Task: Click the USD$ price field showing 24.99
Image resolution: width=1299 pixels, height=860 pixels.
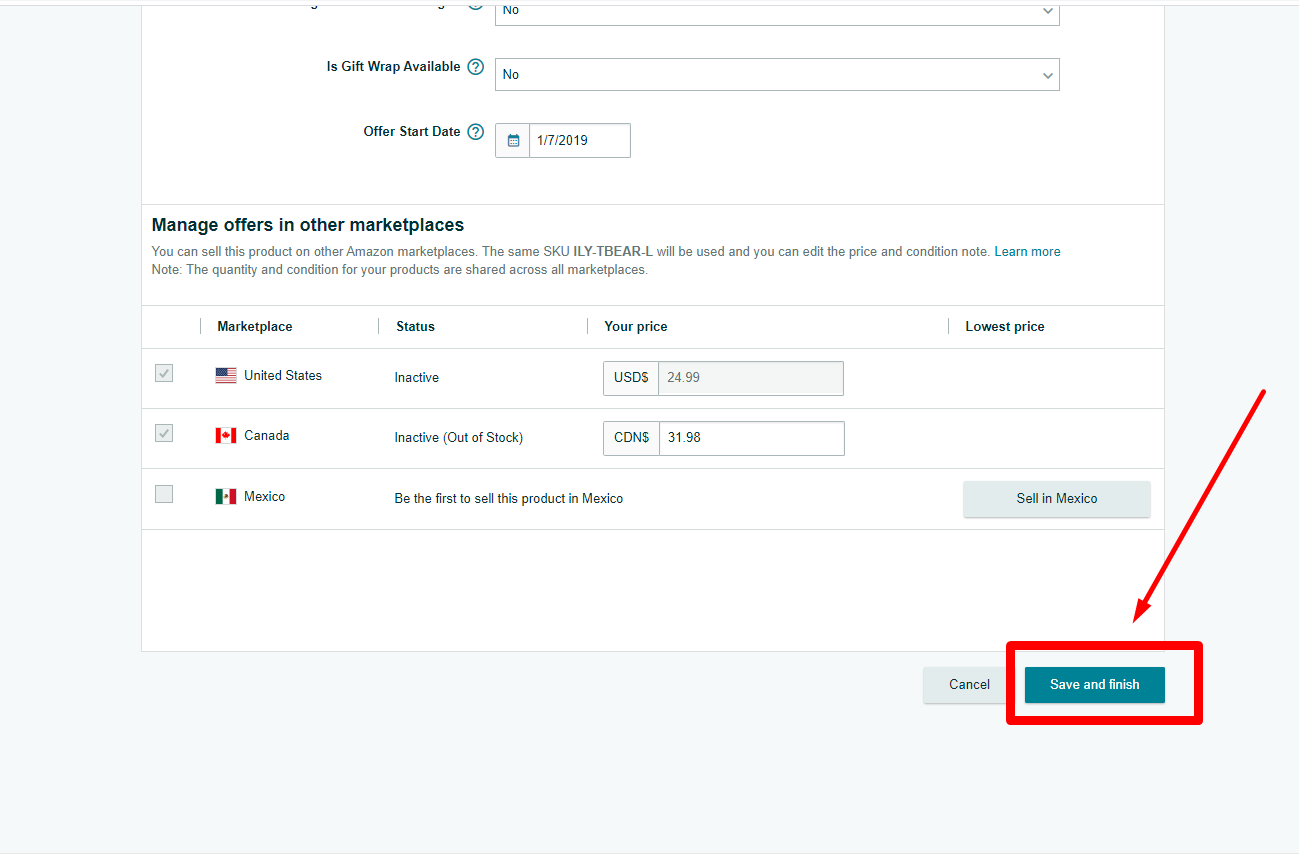Action: tap(751, 378)
